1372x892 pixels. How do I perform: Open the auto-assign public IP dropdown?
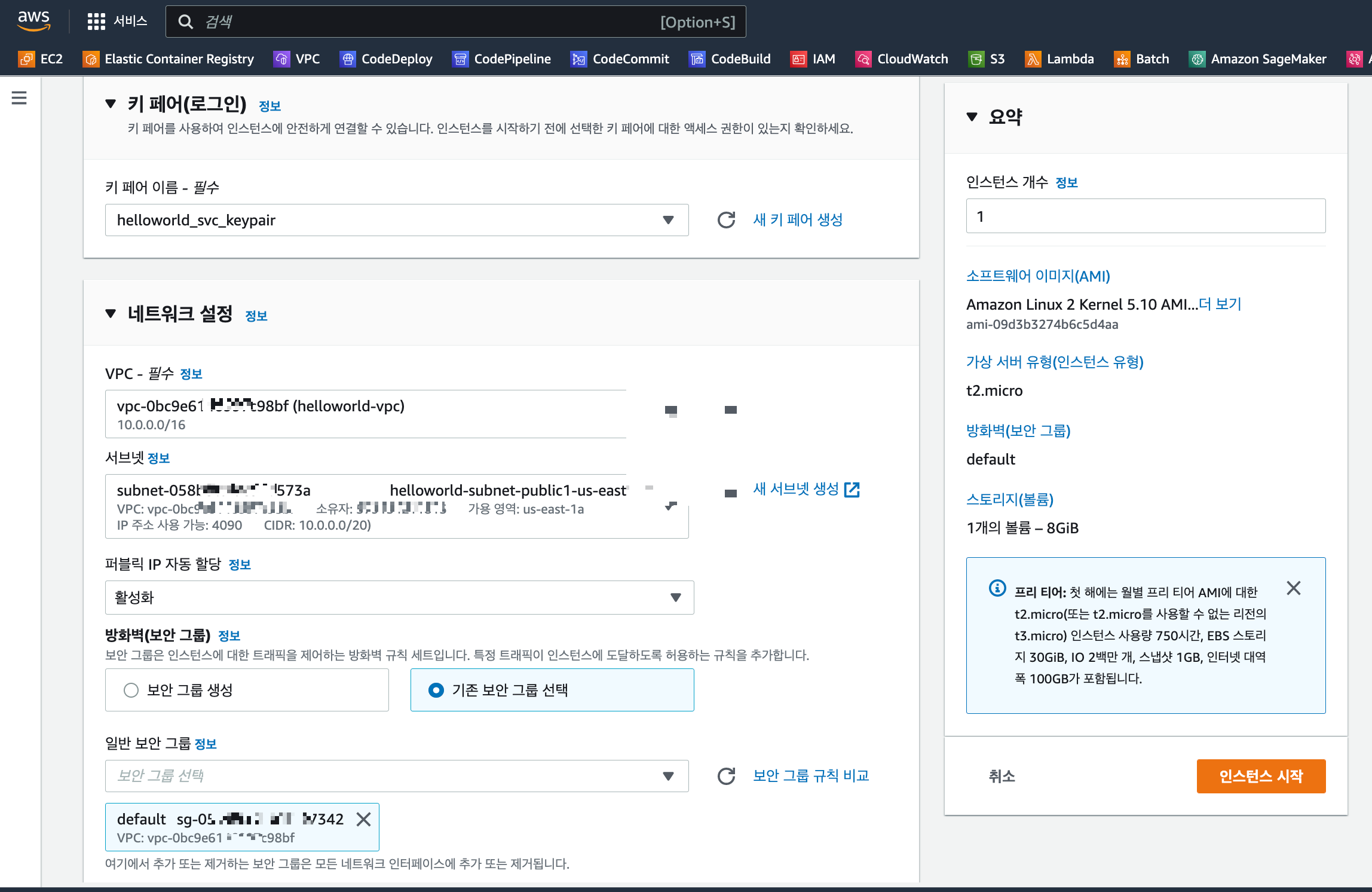(x=399, y=597)
